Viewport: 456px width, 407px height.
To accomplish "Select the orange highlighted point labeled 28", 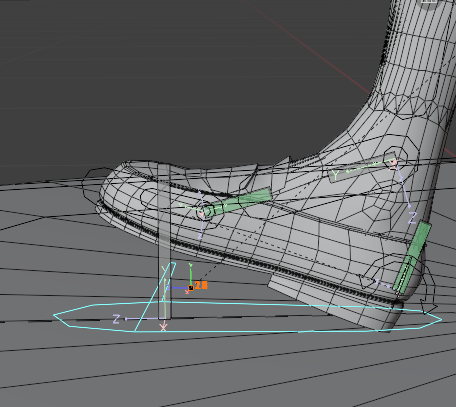I will (x=191, y=287).
